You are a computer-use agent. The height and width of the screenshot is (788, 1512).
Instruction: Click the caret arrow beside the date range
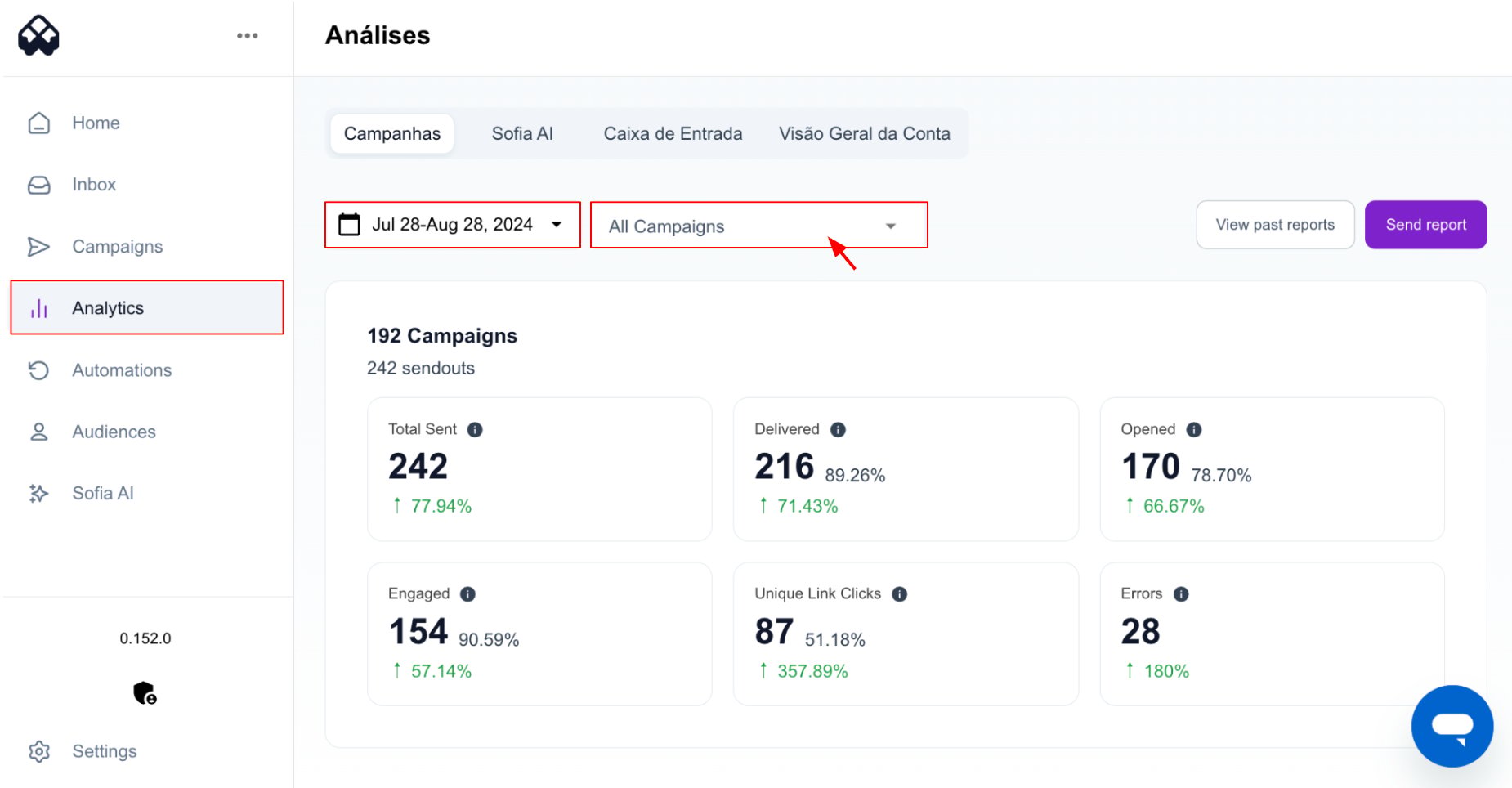pyautogui.click(x=557, y=224)
